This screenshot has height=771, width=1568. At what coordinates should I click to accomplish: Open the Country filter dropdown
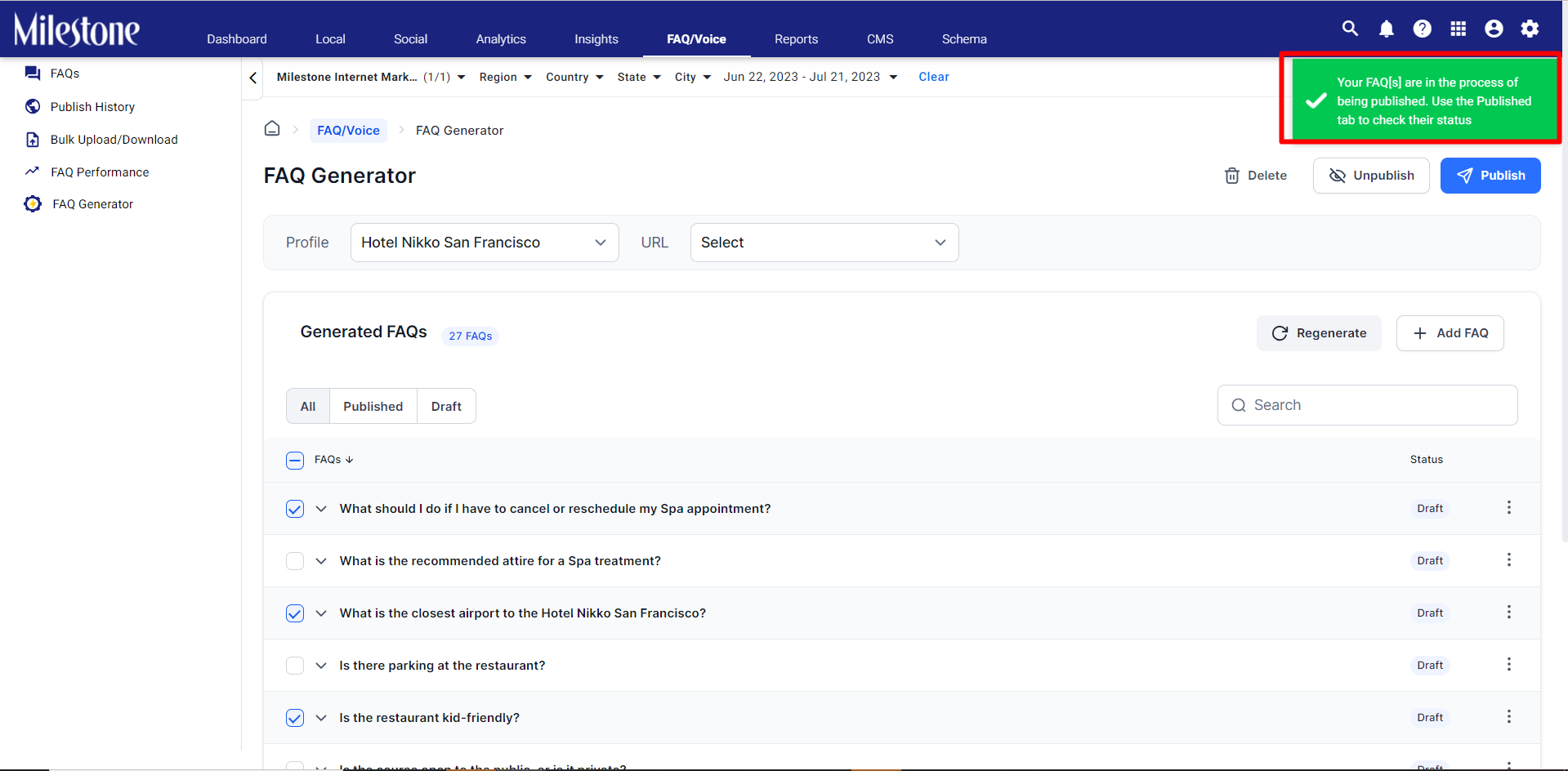574,77
